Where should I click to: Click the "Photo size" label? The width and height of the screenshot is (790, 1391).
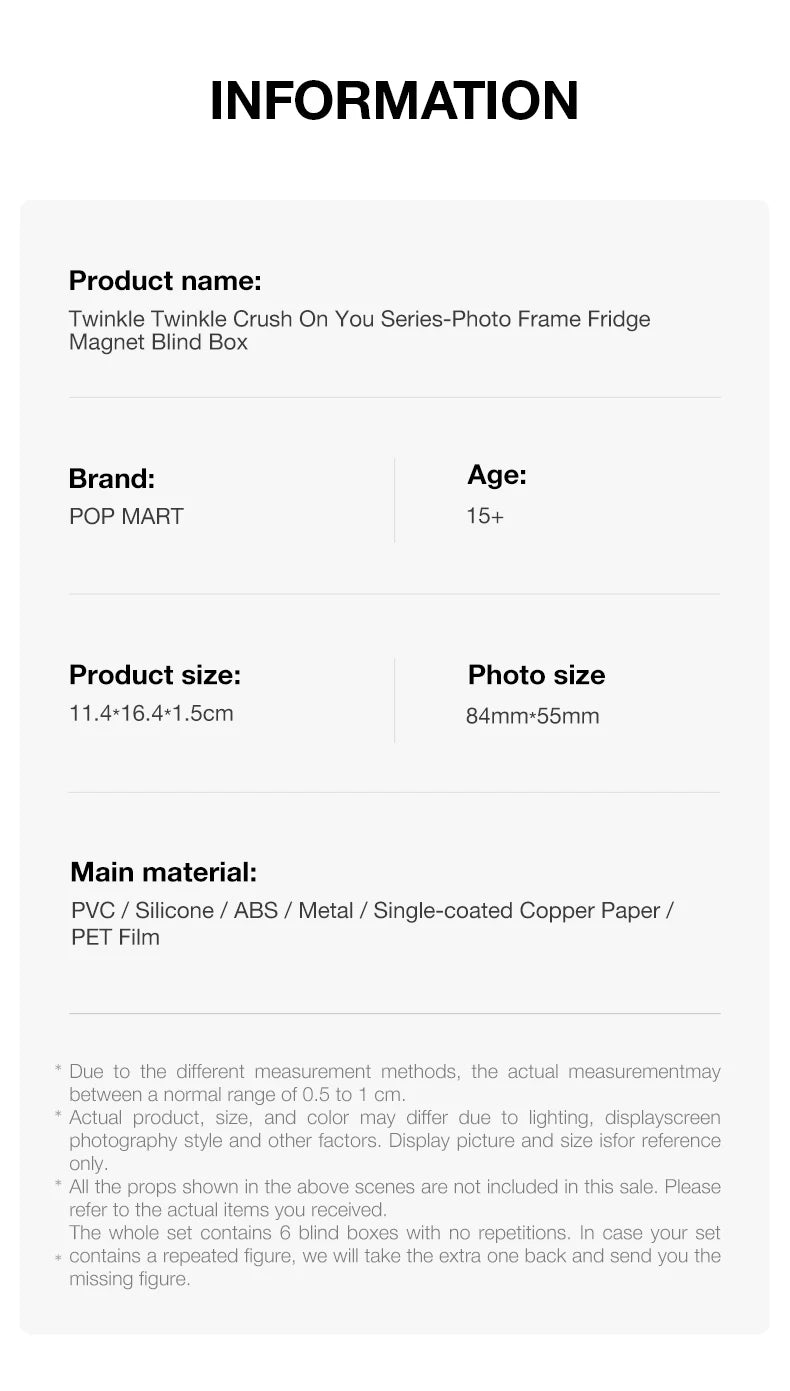pyautogui.click(x=536, y=675)
